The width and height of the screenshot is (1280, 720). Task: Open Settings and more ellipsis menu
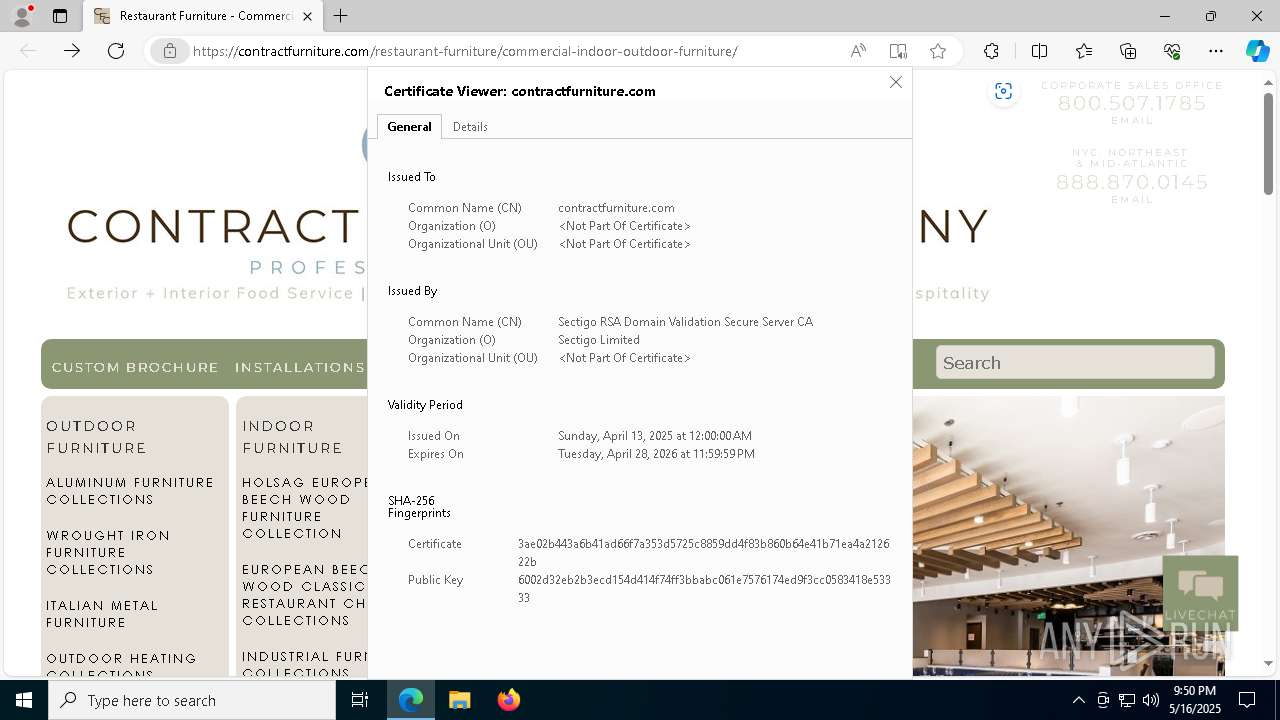tap(1216, 51)
